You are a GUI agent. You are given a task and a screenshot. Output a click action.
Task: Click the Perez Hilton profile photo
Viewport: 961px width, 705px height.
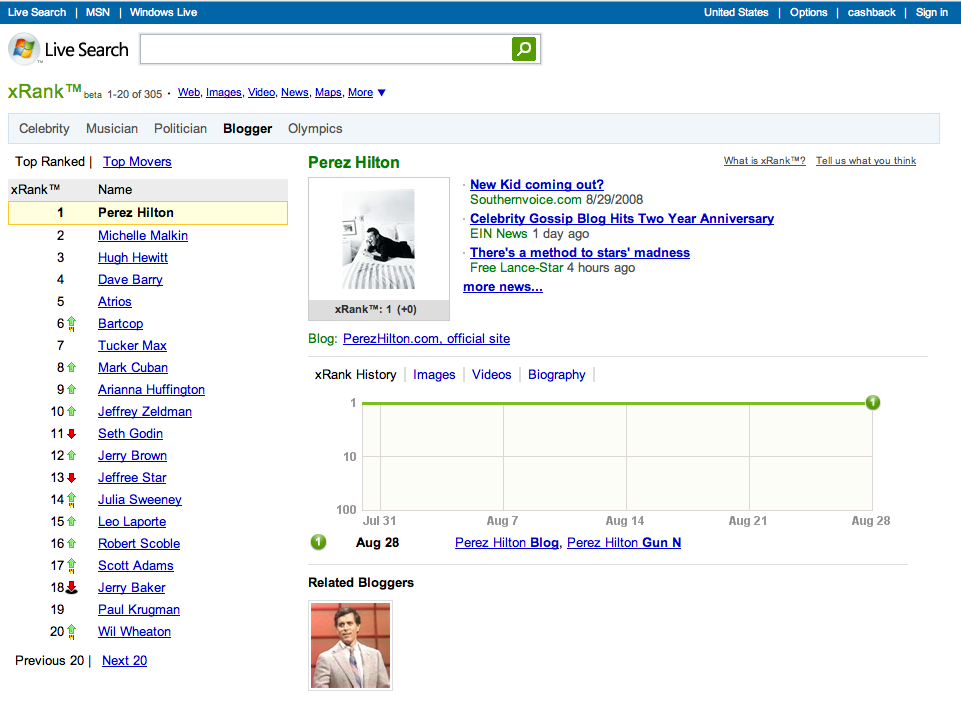(x=378, y=239)
